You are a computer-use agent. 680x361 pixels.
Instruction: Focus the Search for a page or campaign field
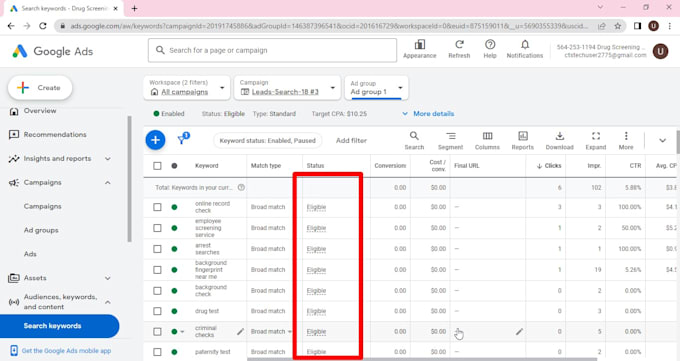272,50
